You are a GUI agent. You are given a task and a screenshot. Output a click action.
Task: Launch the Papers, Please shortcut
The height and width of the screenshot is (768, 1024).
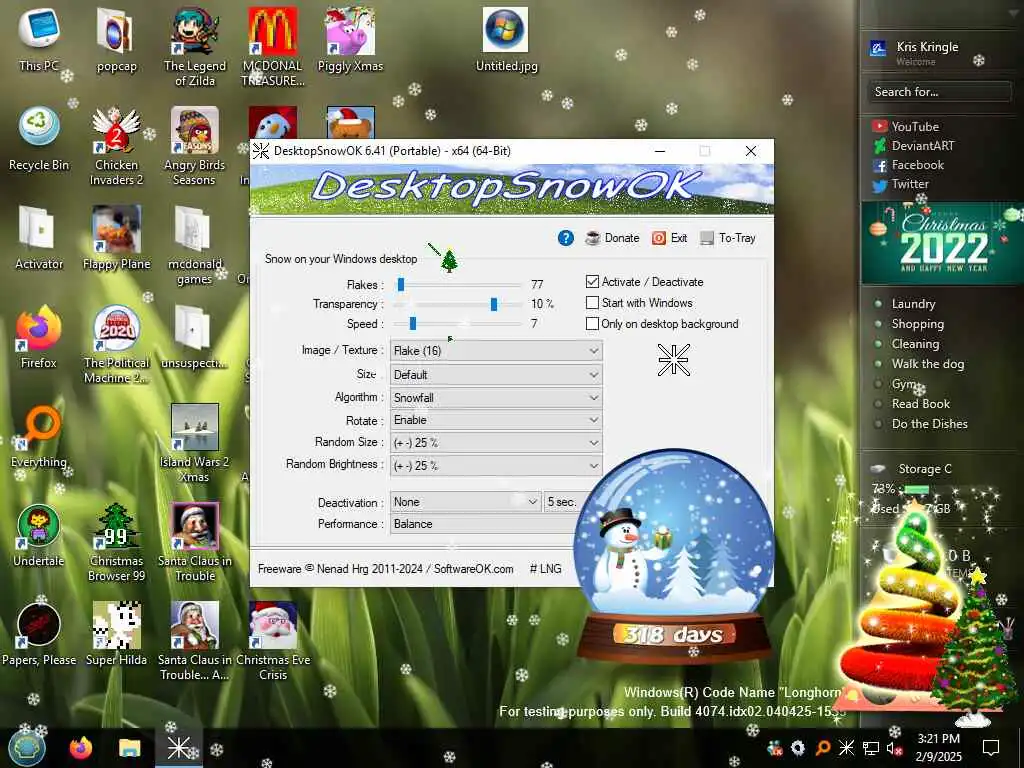click(x=39, y=635)
